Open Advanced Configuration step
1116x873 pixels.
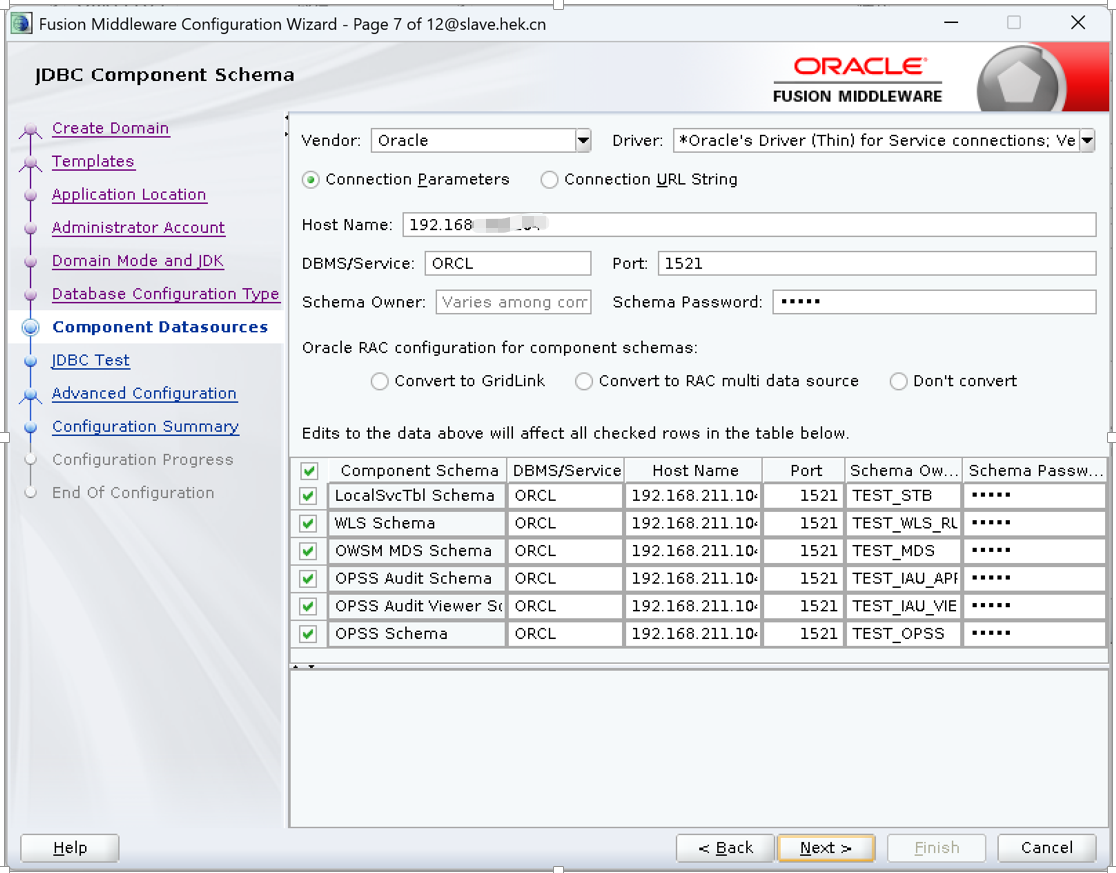[144, 393]
